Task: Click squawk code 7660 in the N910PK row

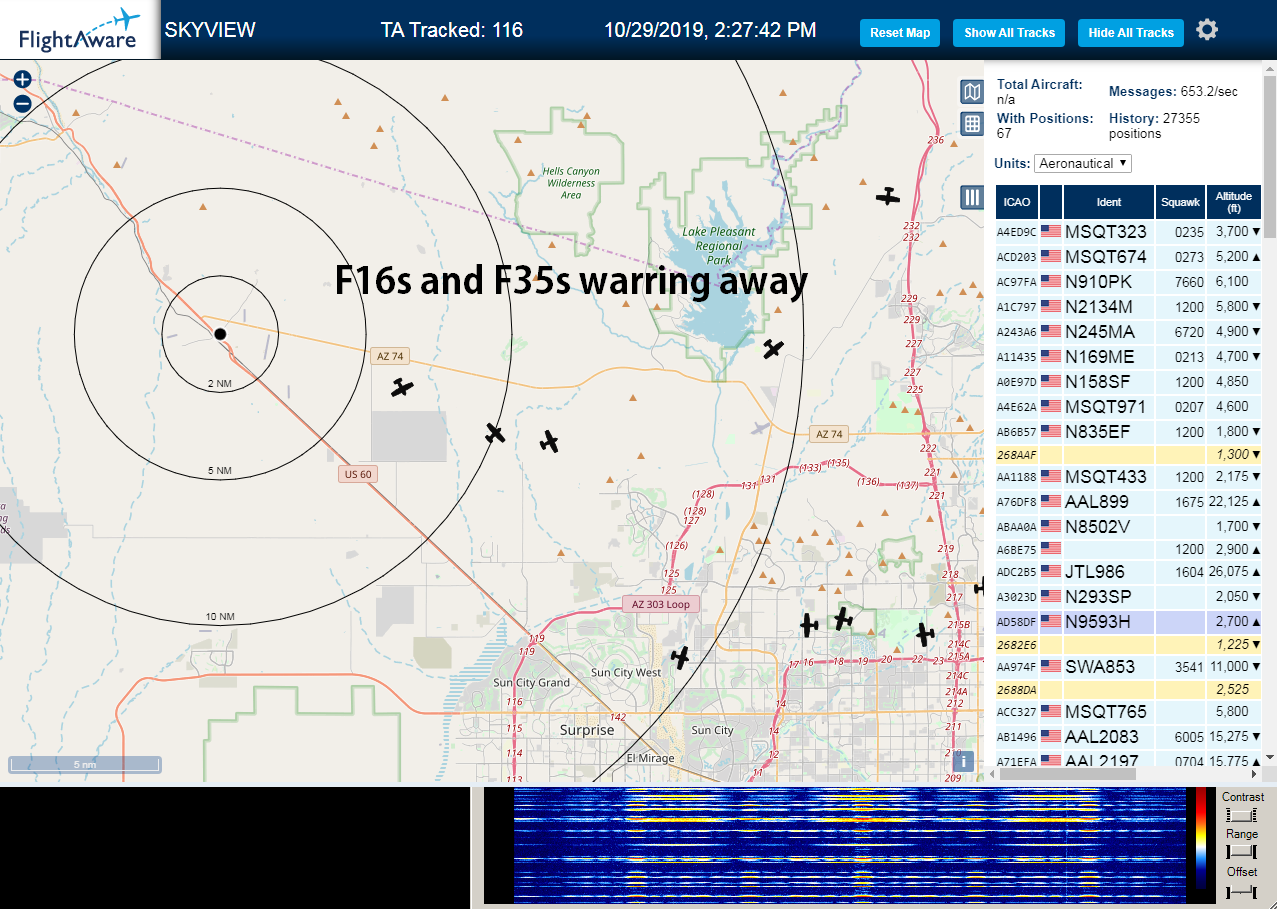Action: [1189, 282]
